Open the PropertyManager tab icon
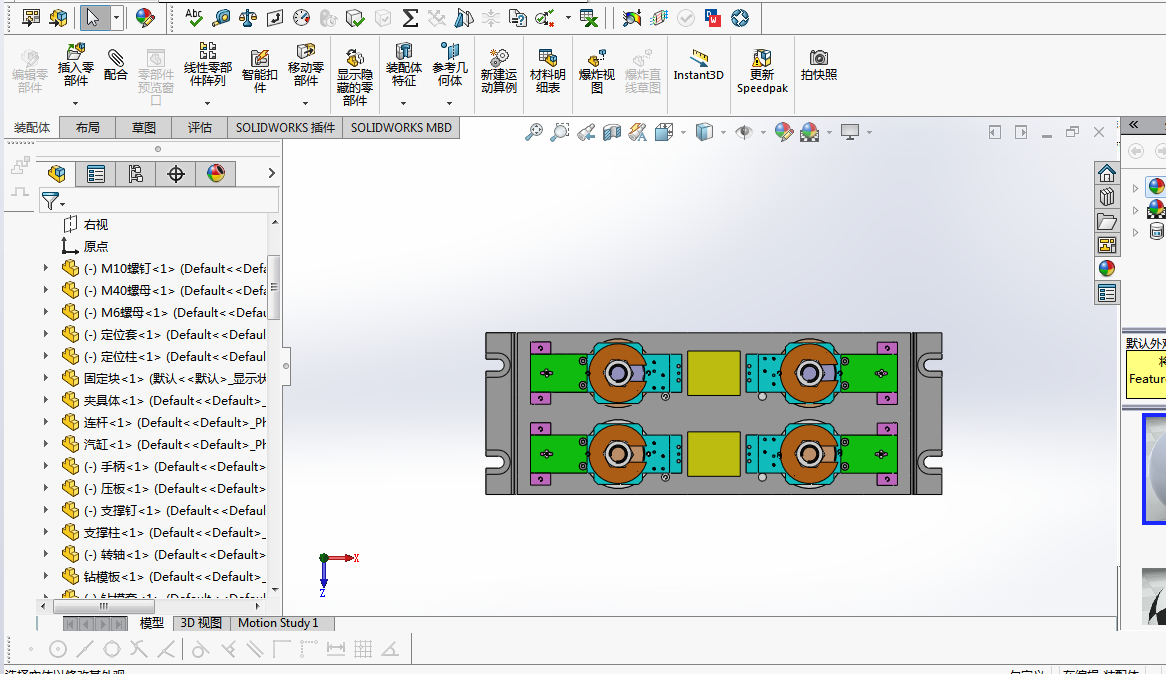Screen dimensions: 1166x674 pyautogui.click(x=96, y=174)
